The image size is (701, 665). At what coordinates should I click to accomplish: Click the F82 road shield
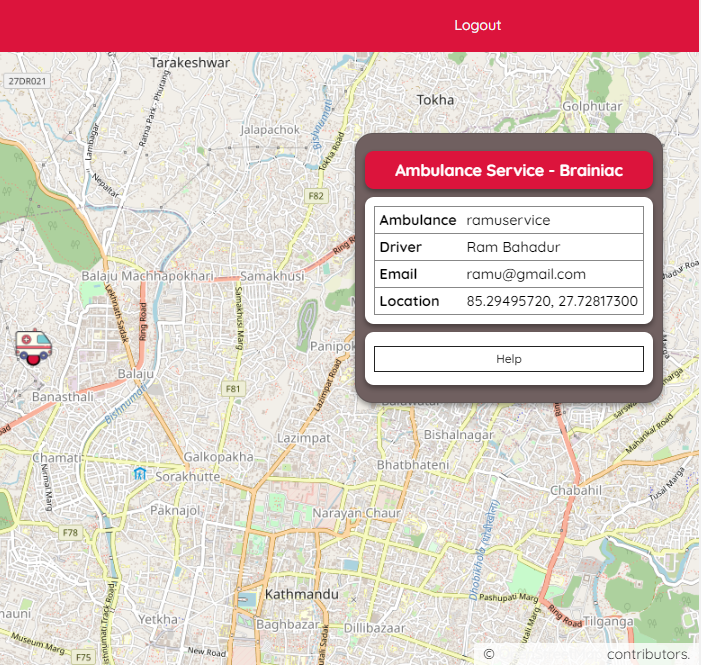click(316, 196)
